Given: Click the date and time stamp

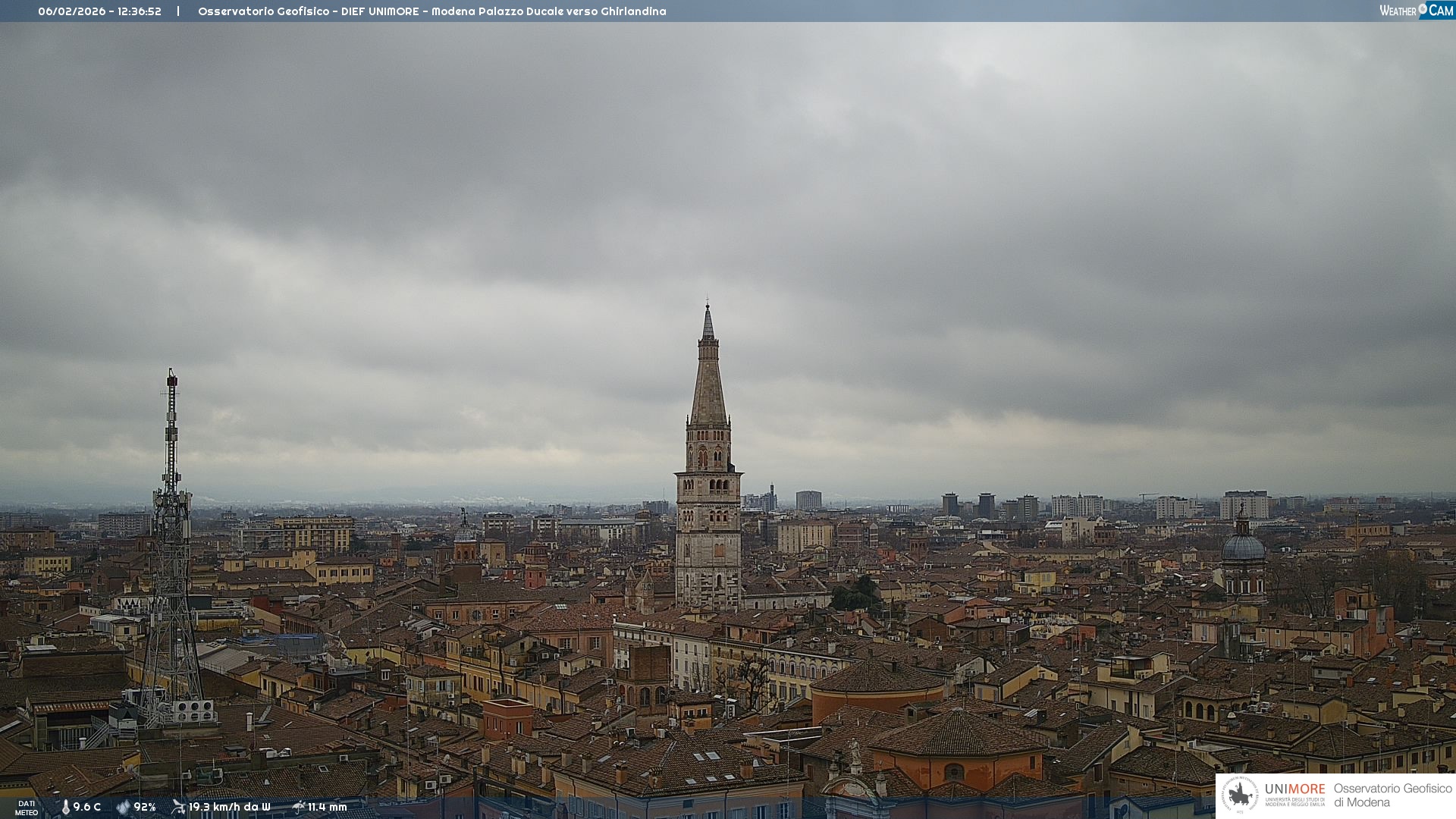Looking at the screenshot, I should pos(99,11).
